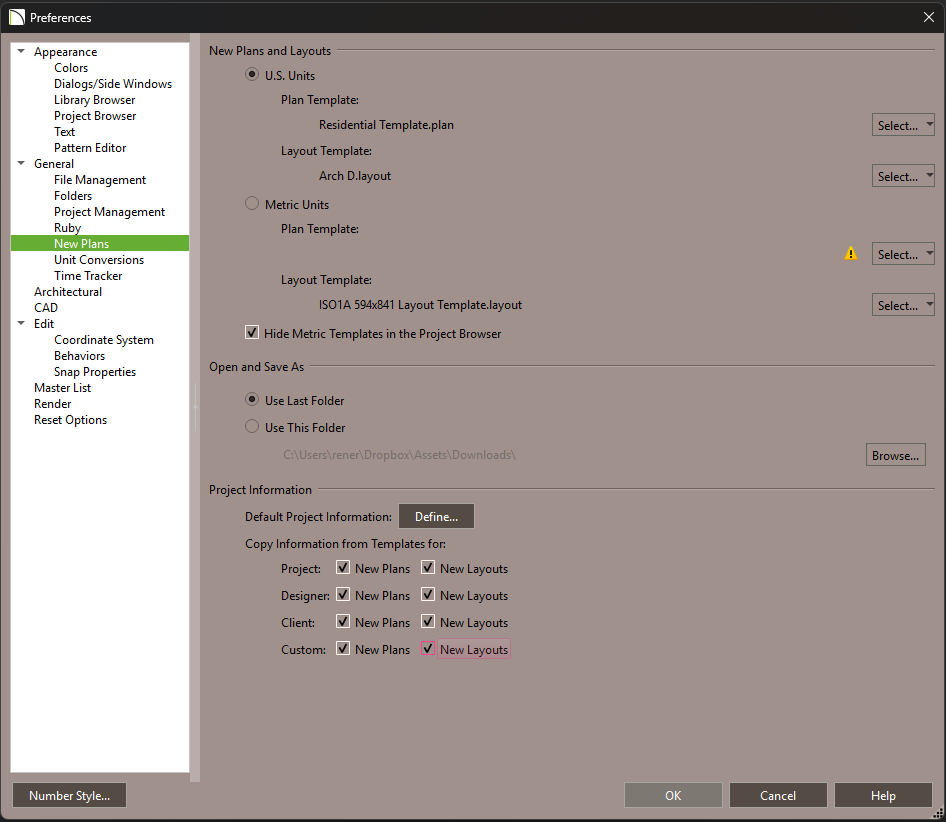Toggle New Layouts checkbox for Custom

pos(428,649)
